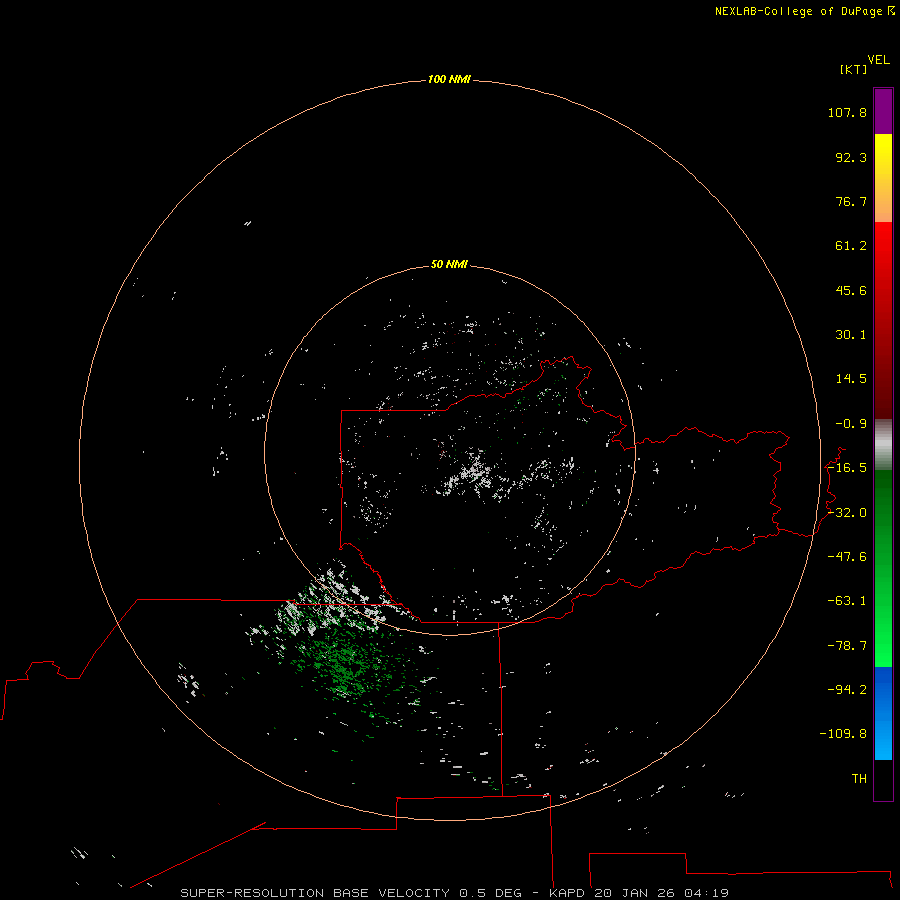Click the [KT] units label
Screen dimensions: 900x900
point(854,69)
